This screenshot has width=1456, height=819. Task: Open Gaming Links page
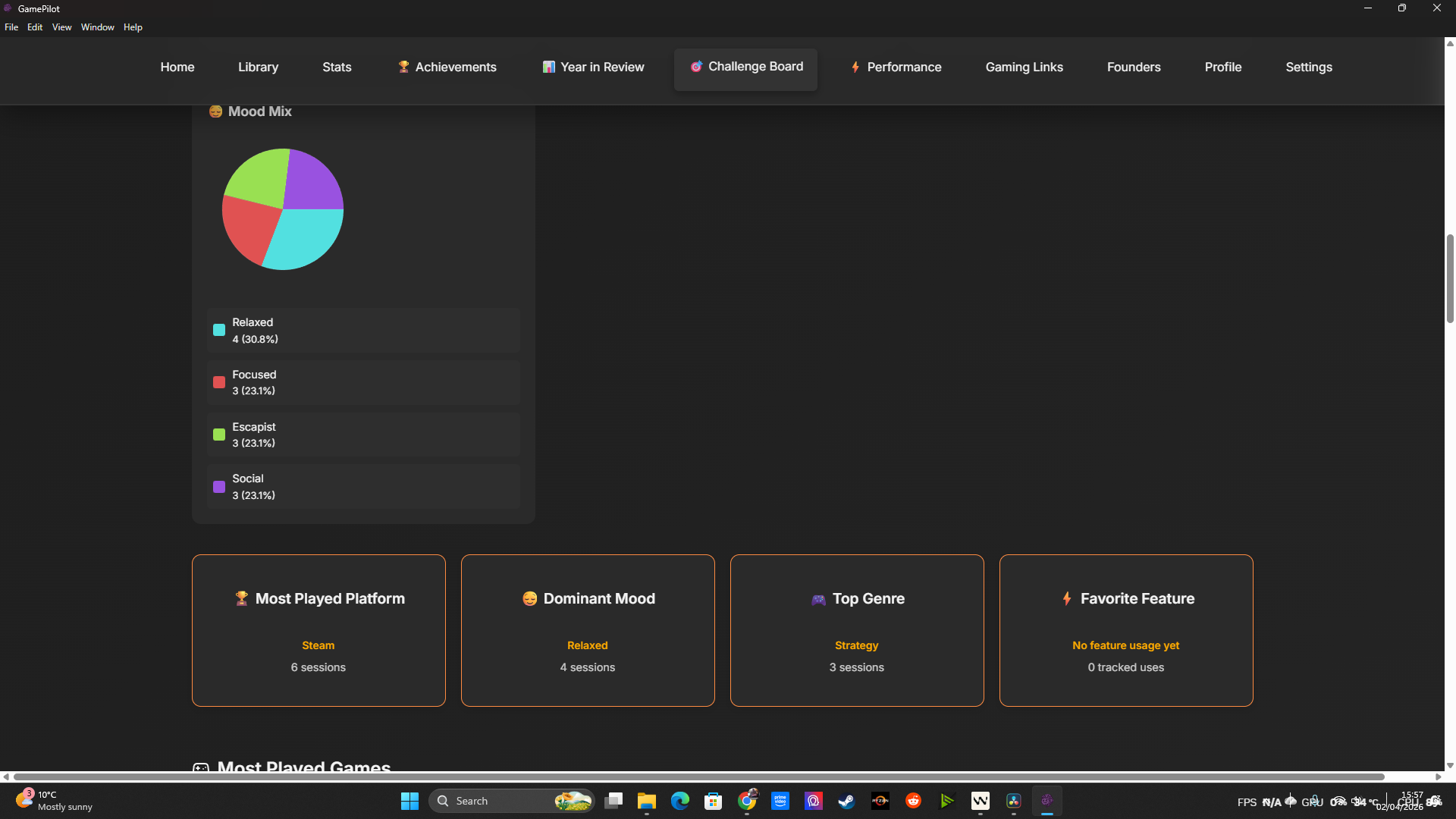coord(1024,67)
